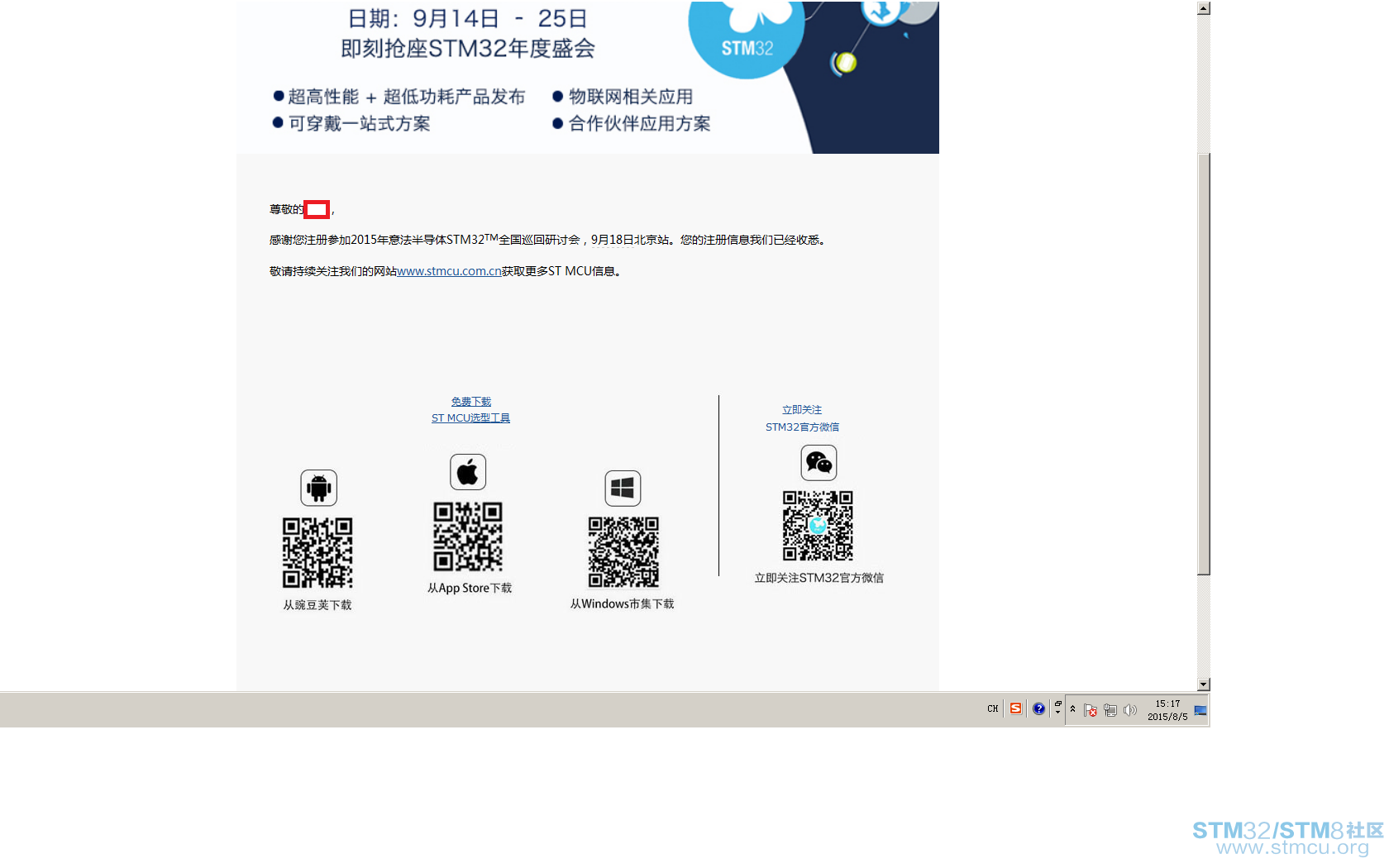Click the 立即关注STM32官方微信 caption

[819, 578]
